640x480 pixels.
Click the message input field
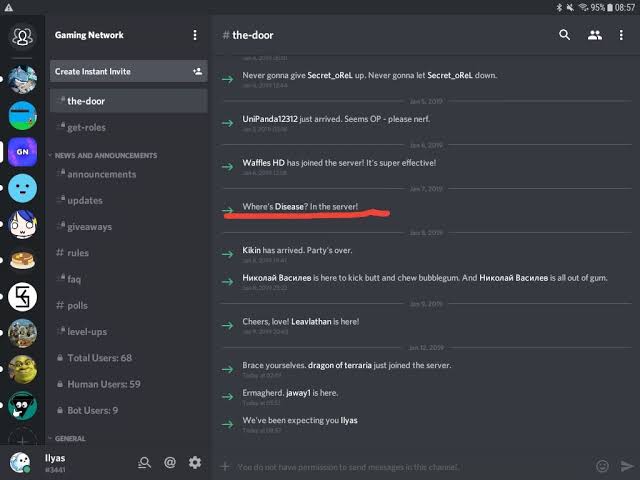[400, 466]
